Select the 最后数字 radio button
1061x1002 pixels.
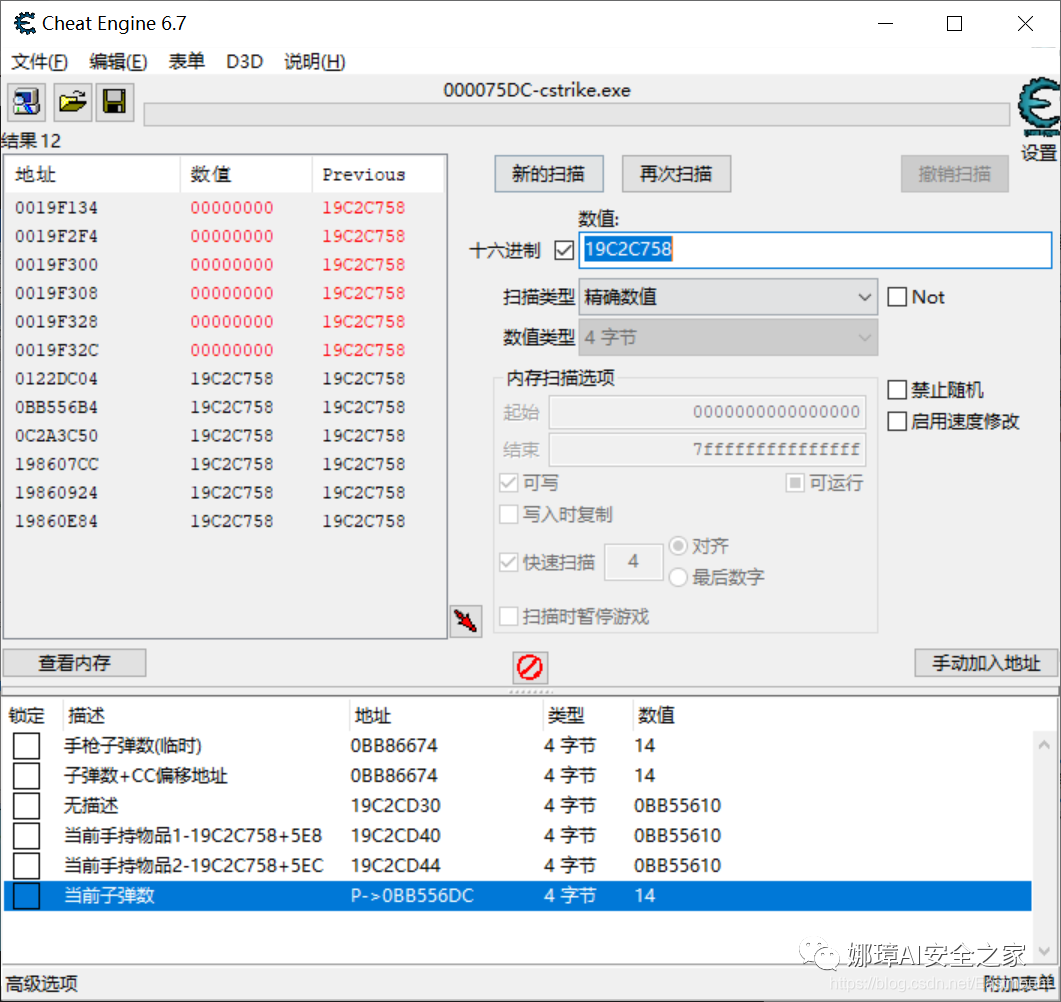tap(678, 577)
